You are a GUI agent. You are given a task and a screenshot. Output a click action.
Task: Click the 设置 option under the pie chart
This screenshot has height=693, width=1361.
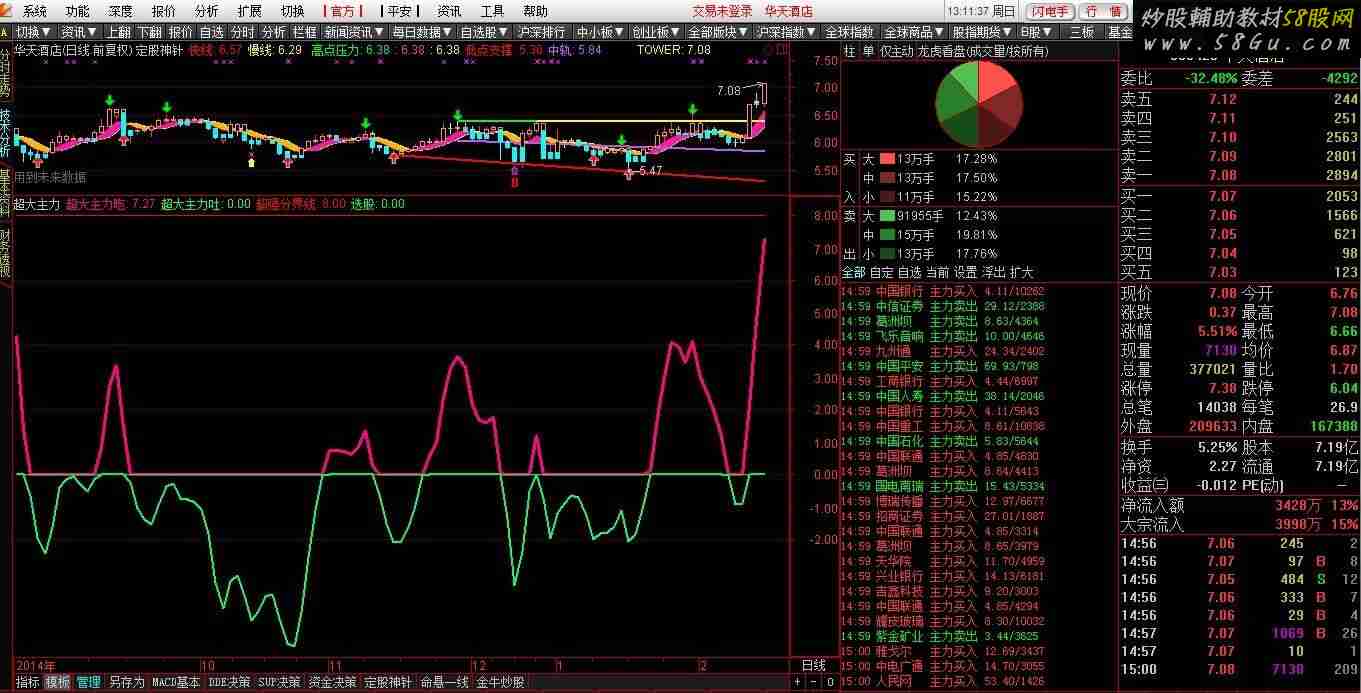tap(965, 272)
